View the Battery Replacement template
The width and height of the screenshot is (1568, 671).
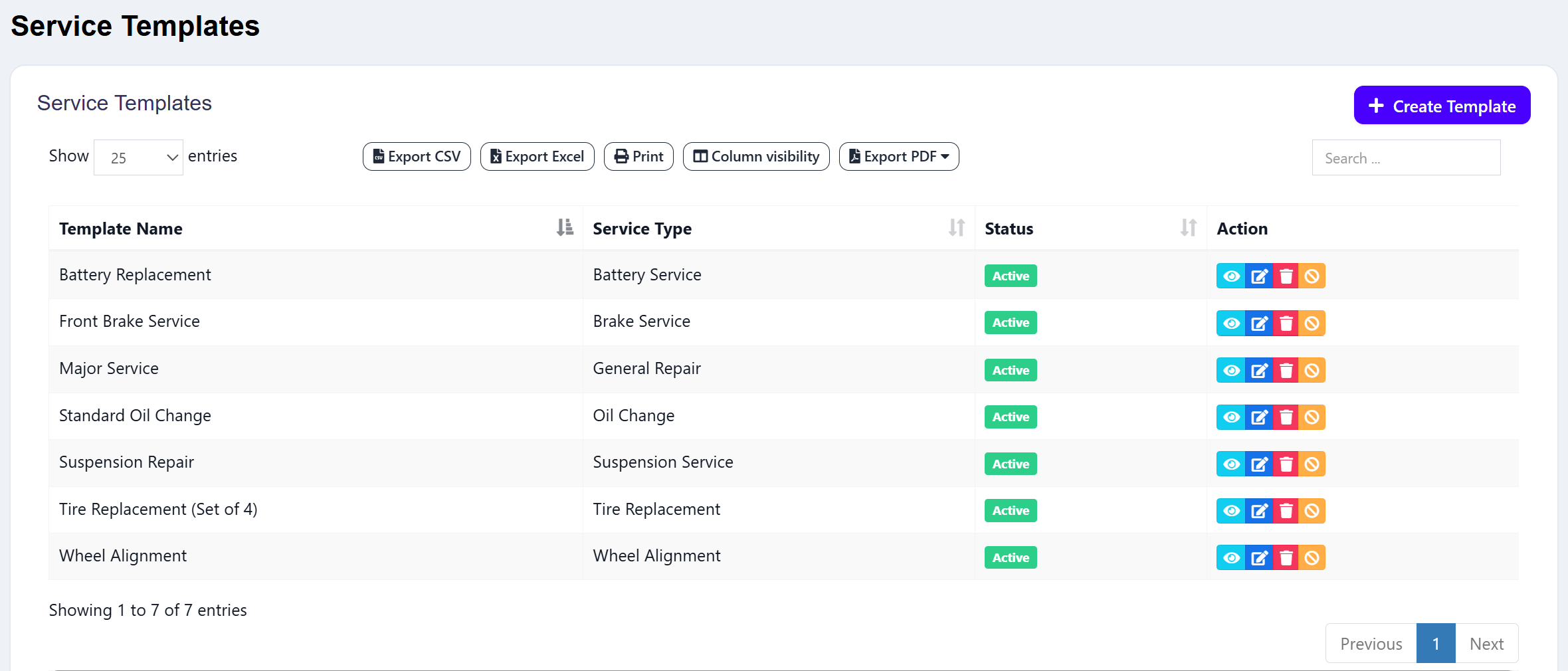click(x=1230, y=276)
